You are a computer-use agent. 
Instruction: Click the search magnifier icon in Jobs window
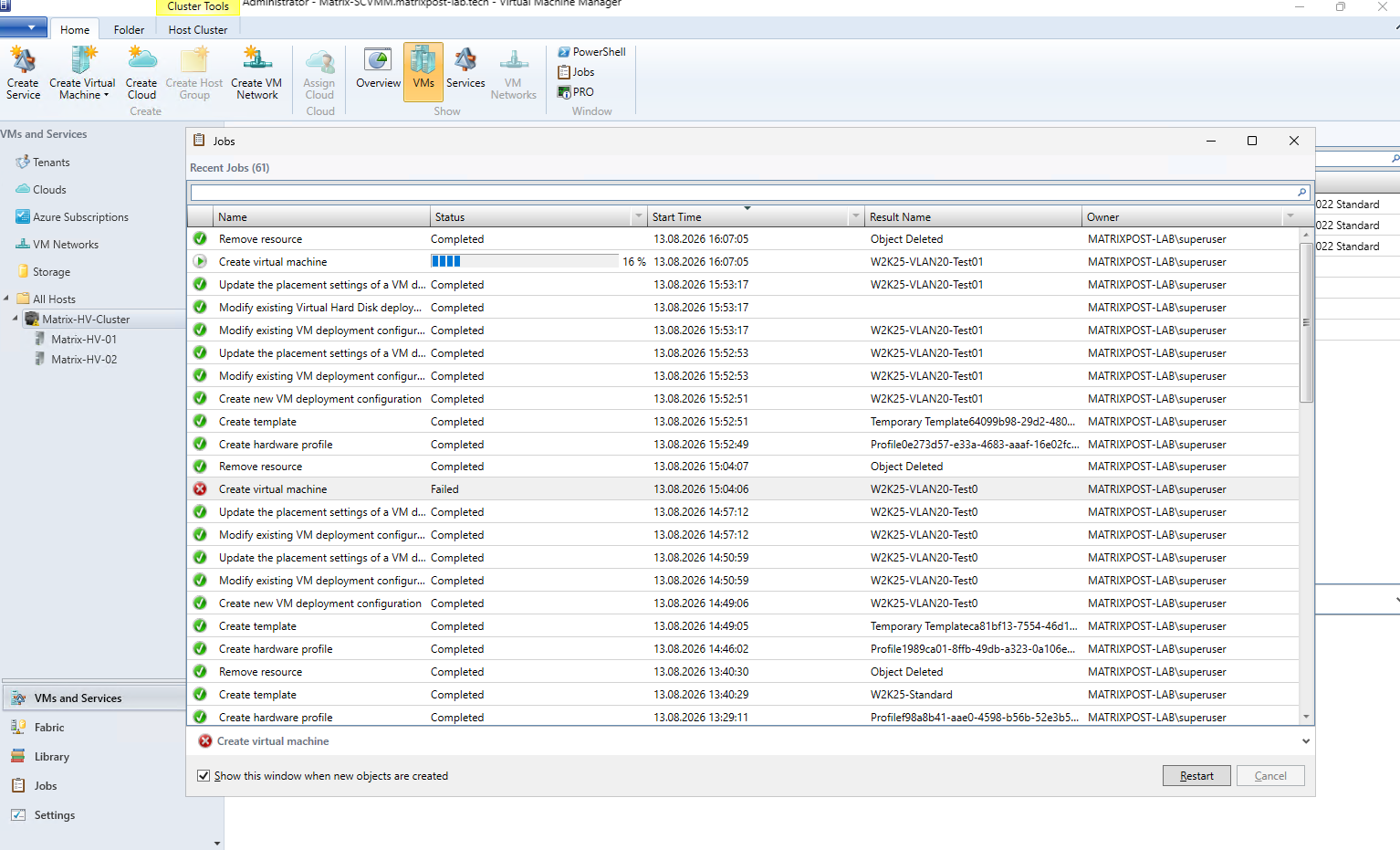tap(1301, 193)
